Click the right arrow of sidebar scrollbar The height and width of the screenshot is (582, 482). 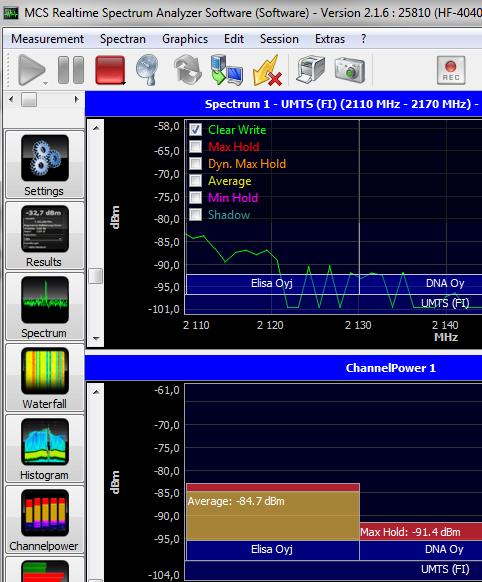[76, 99]
